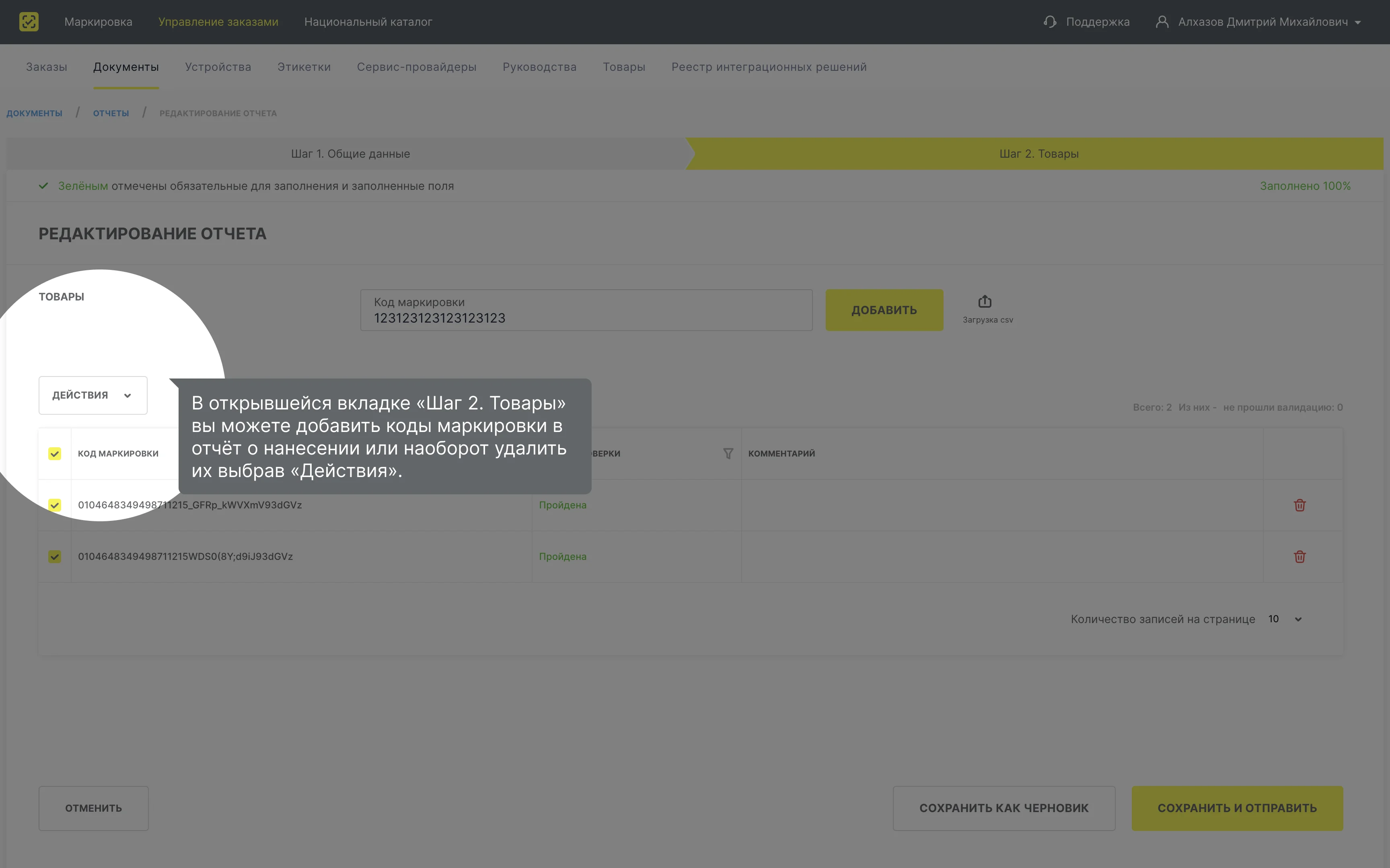Click into the Код маркировки input field
The image size is (1390, 868).
pos(586,310)
